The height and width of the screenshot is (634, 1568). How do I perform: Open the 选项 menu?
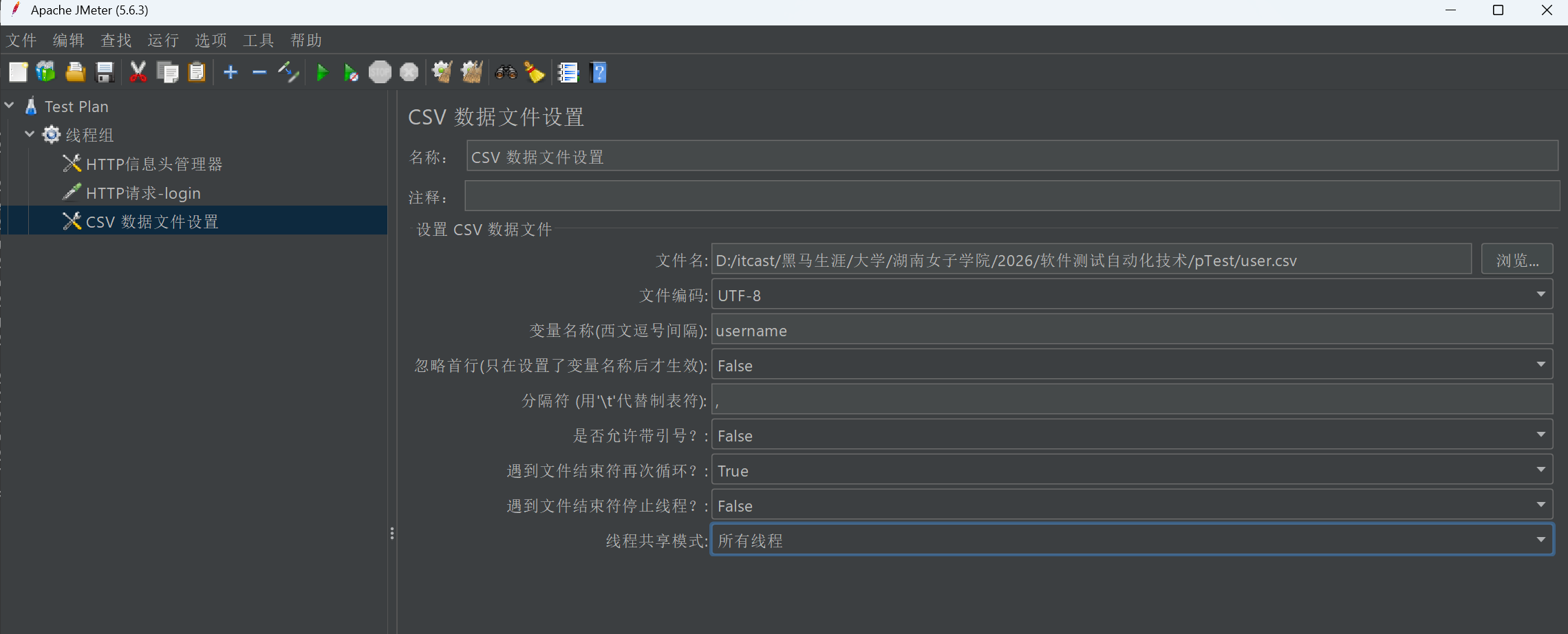pyautogui.click(x=211, y=41)
